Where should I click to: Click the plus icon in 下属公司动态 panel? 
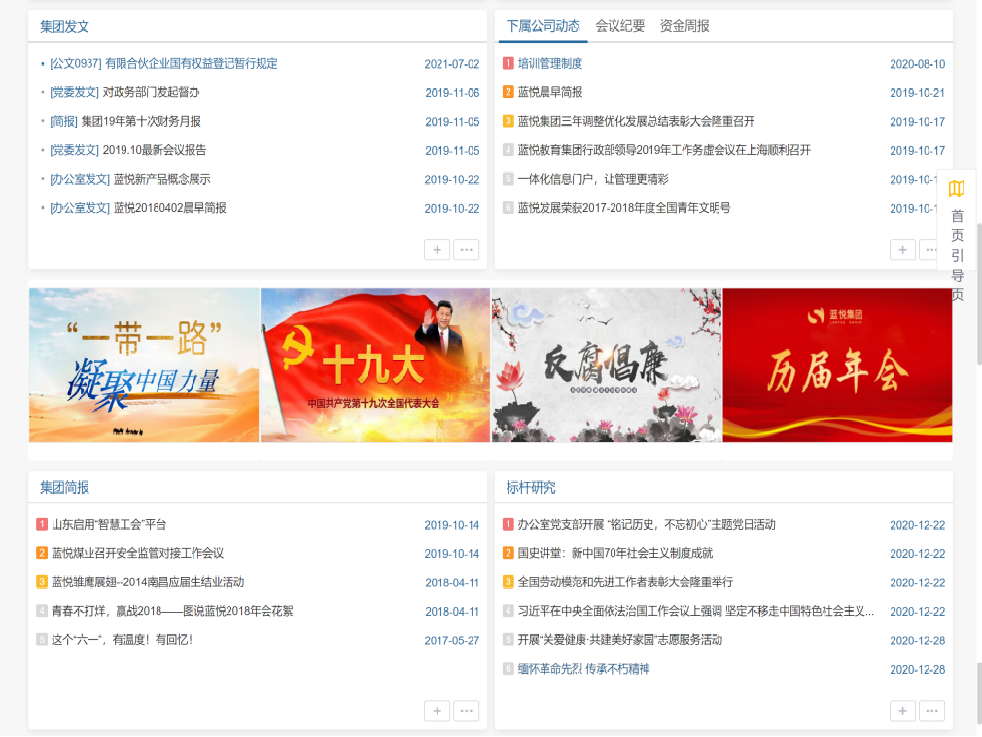coord(902,250)
